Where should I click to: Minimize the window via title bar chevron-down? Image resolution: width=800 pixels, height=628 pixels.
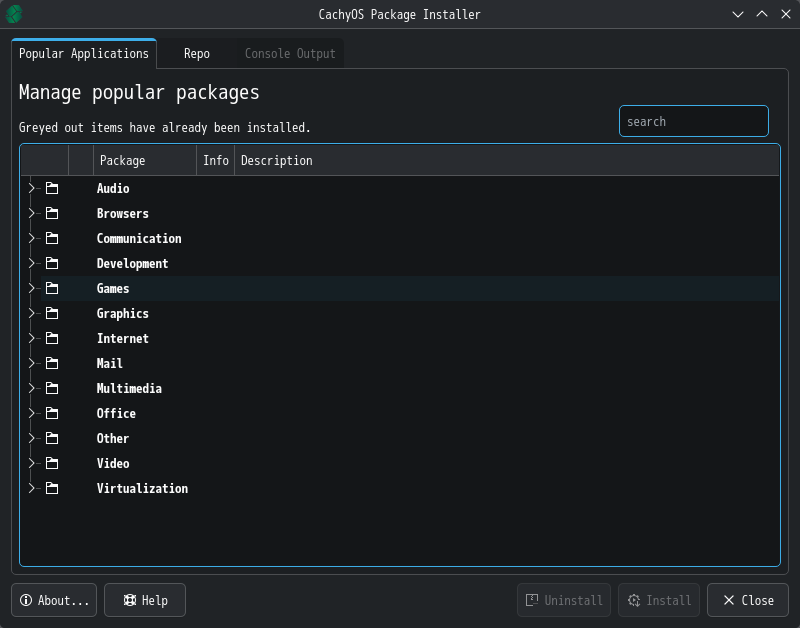pyautogui.click(x=738, y=14)
